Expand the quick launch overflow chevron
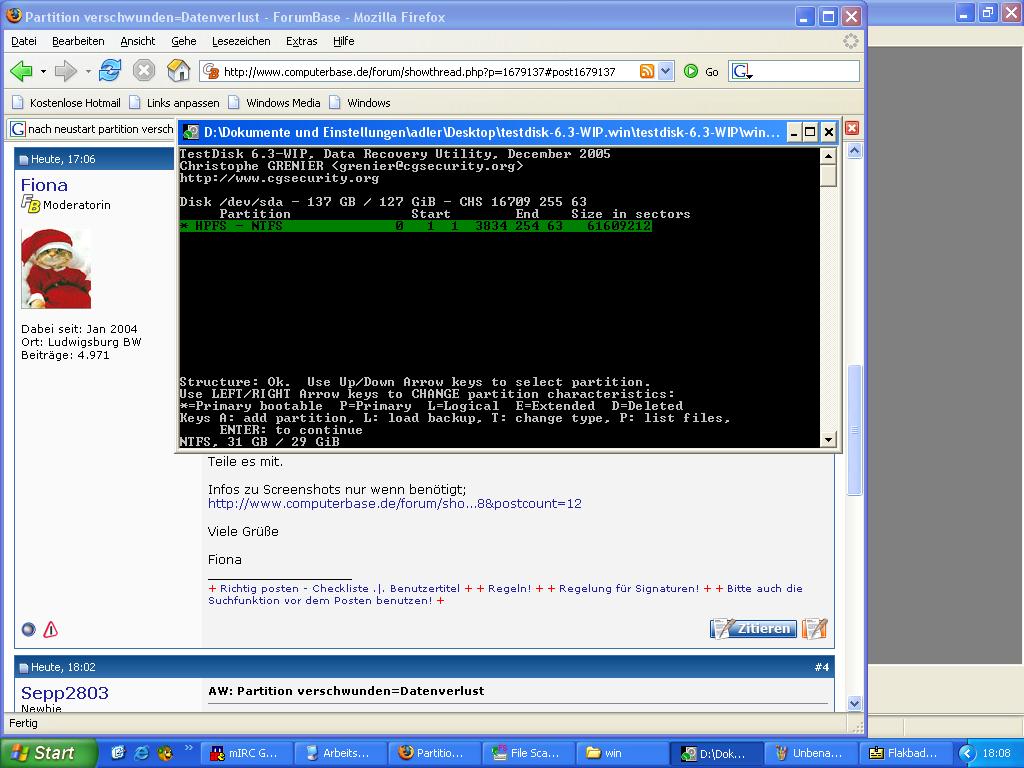This screenshot has width=1024, height=768. 189,748
